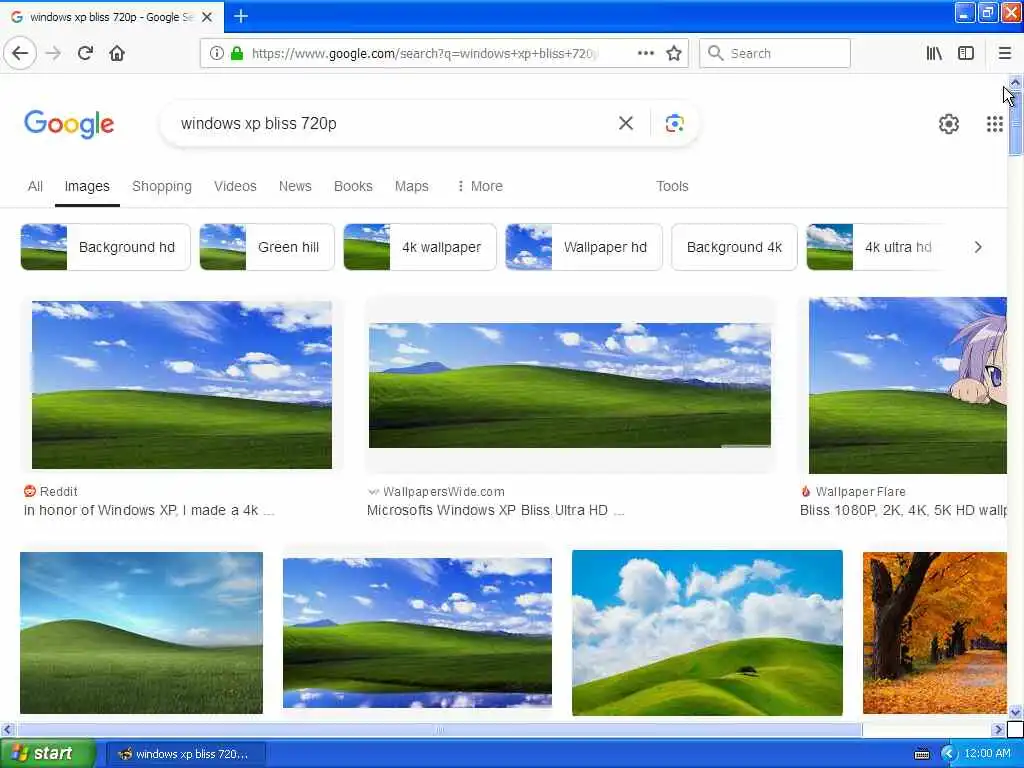Click the horizontal scrollbar right arrow
Image resolution: width=1024 pixels, height=768 pixels.
[998, 729]
